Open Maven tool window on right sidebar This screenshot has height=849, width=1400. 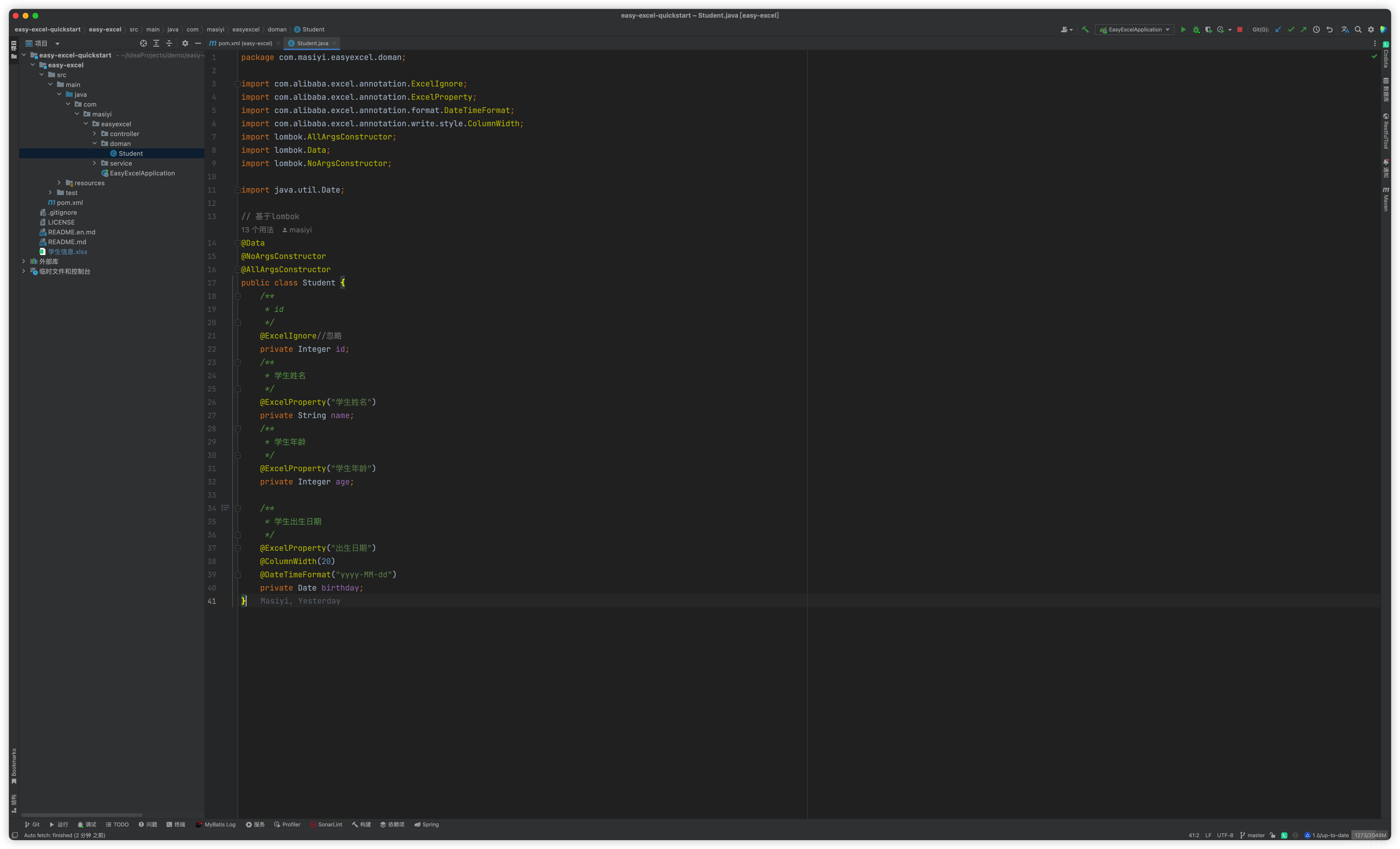tap(1386, 199)
